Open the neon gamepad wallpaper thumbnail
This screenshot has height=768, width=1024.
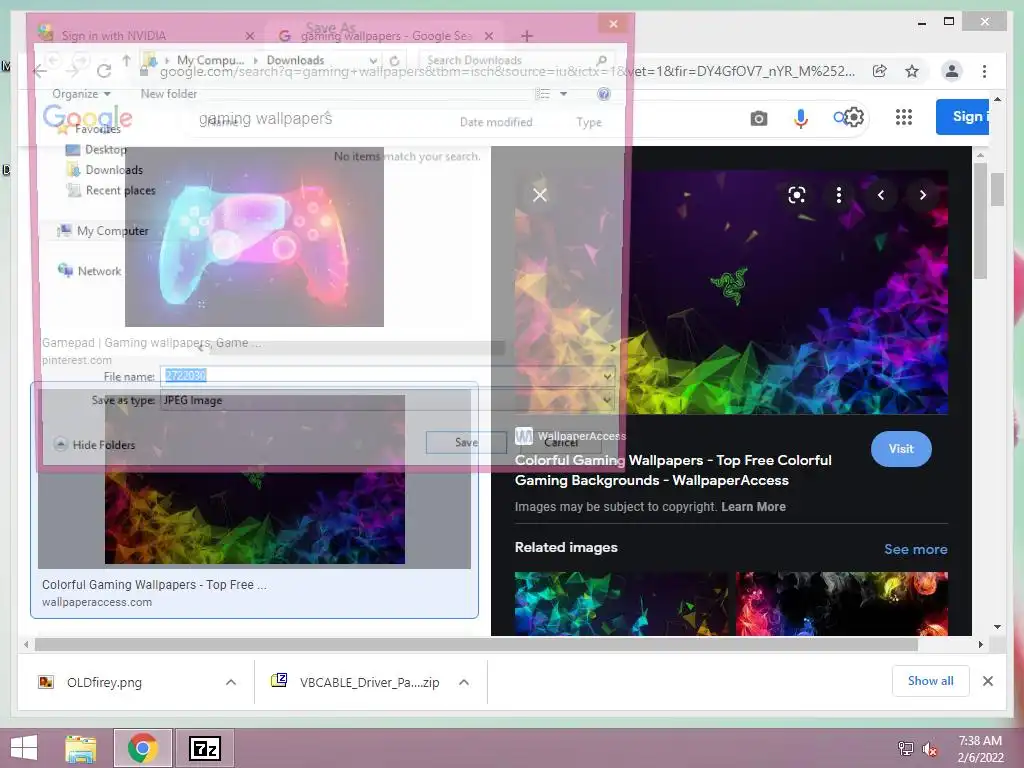(x=254, y=236)
